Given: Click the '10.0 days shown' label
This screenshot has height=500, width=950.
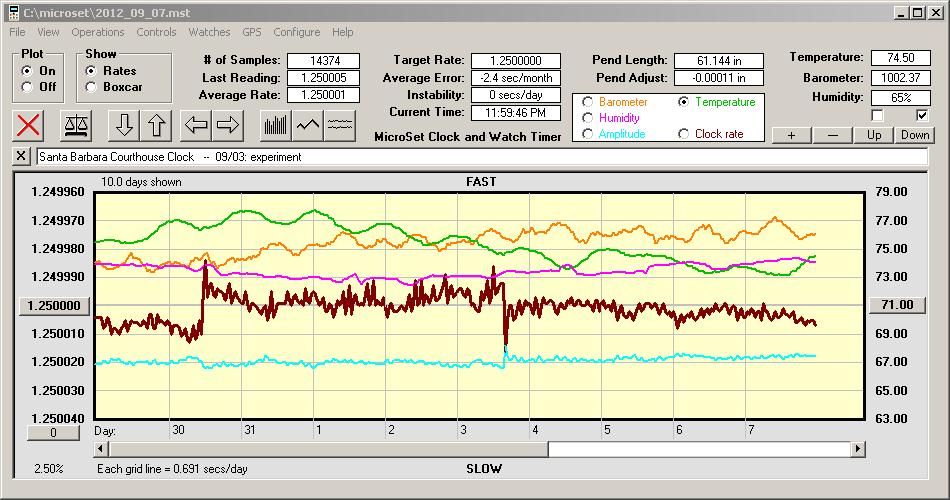Looking at the screenshot, I should [141, 182].
